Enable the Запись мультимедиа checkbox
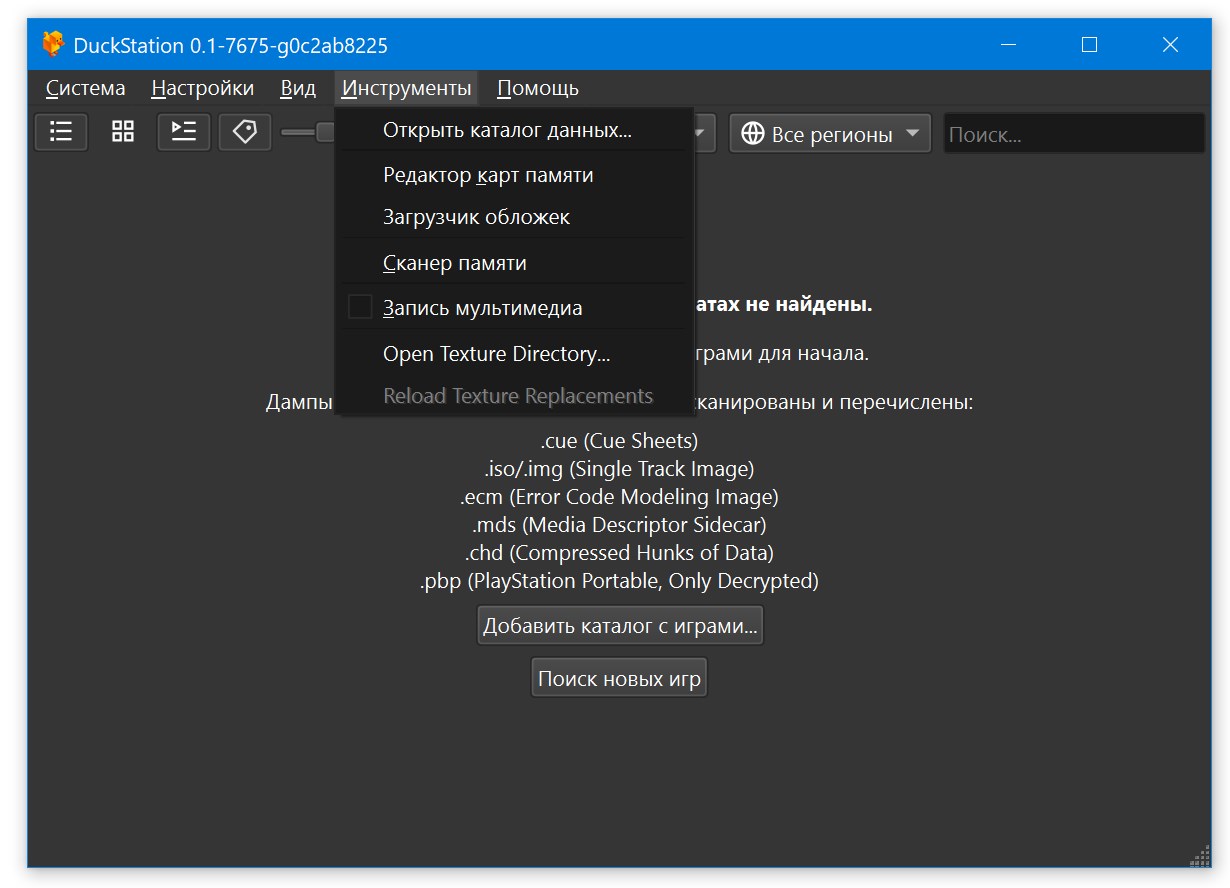Image resolution: width=1230 pixels, height=888 pixels. click(360, 307)
